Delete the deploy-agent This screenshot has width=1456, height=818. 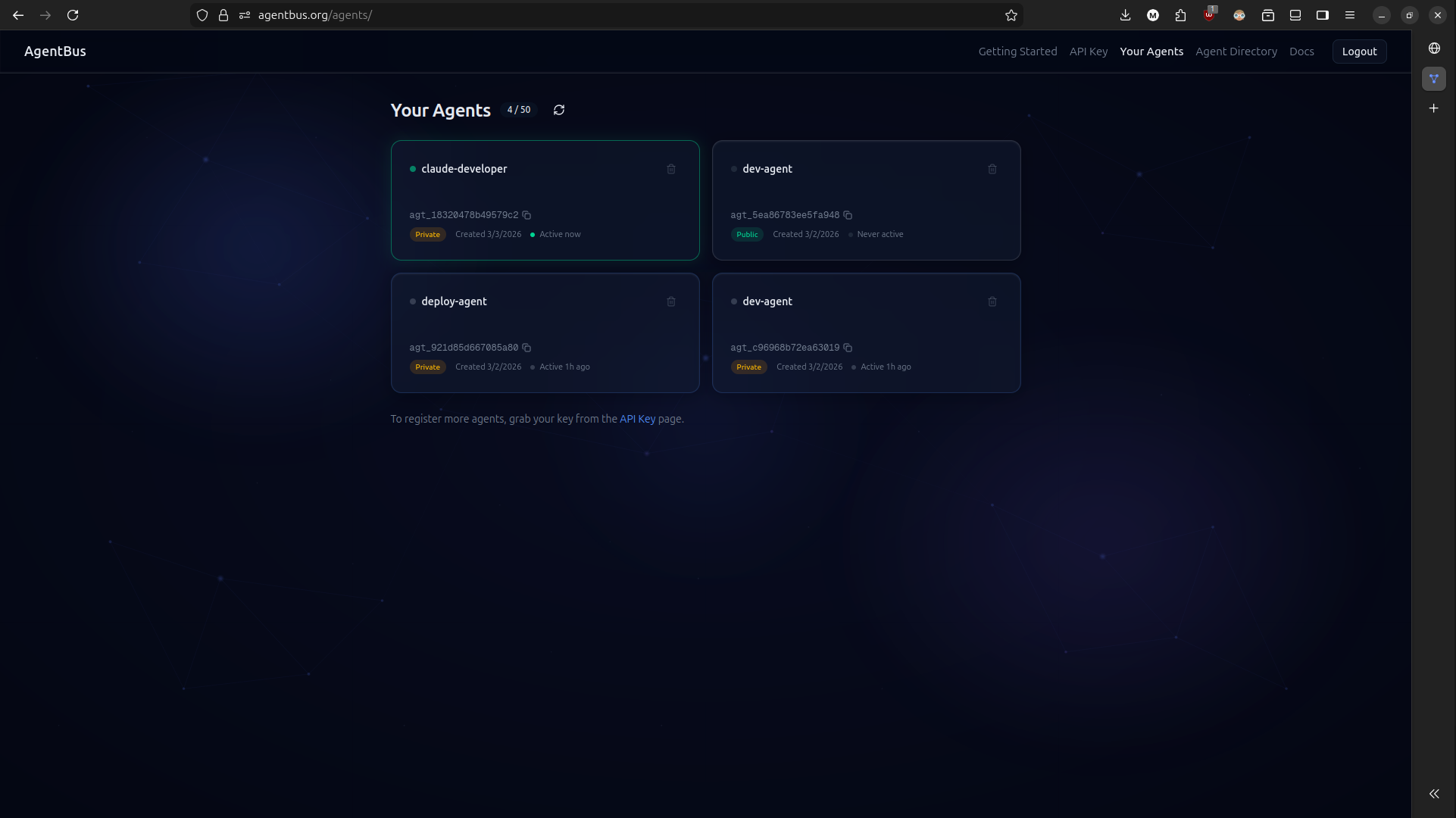[671, 301]
